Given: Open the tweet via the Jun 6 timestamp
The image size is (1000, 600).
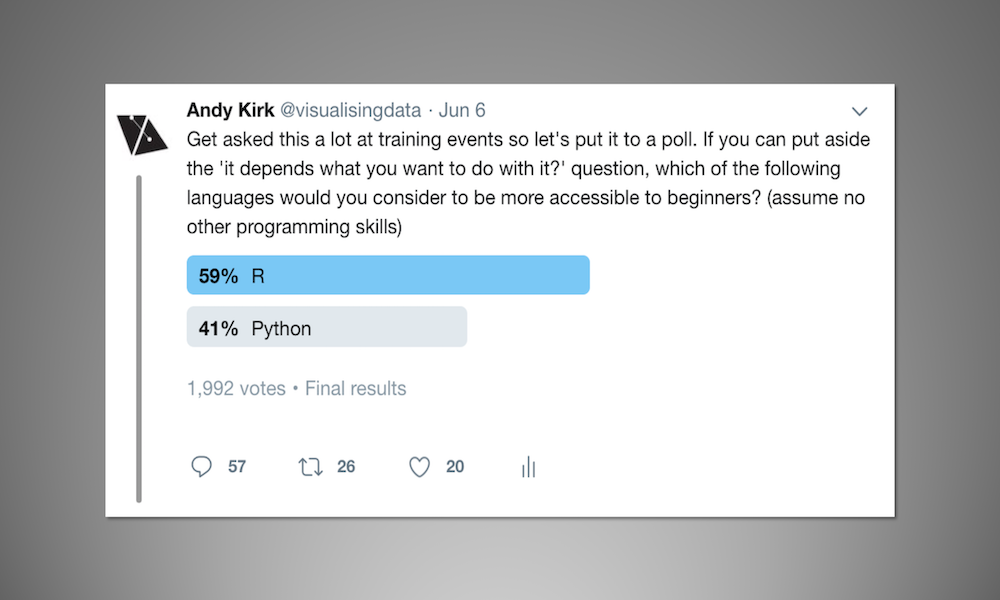Looking at the screenshot, I should tap(464, 110).
